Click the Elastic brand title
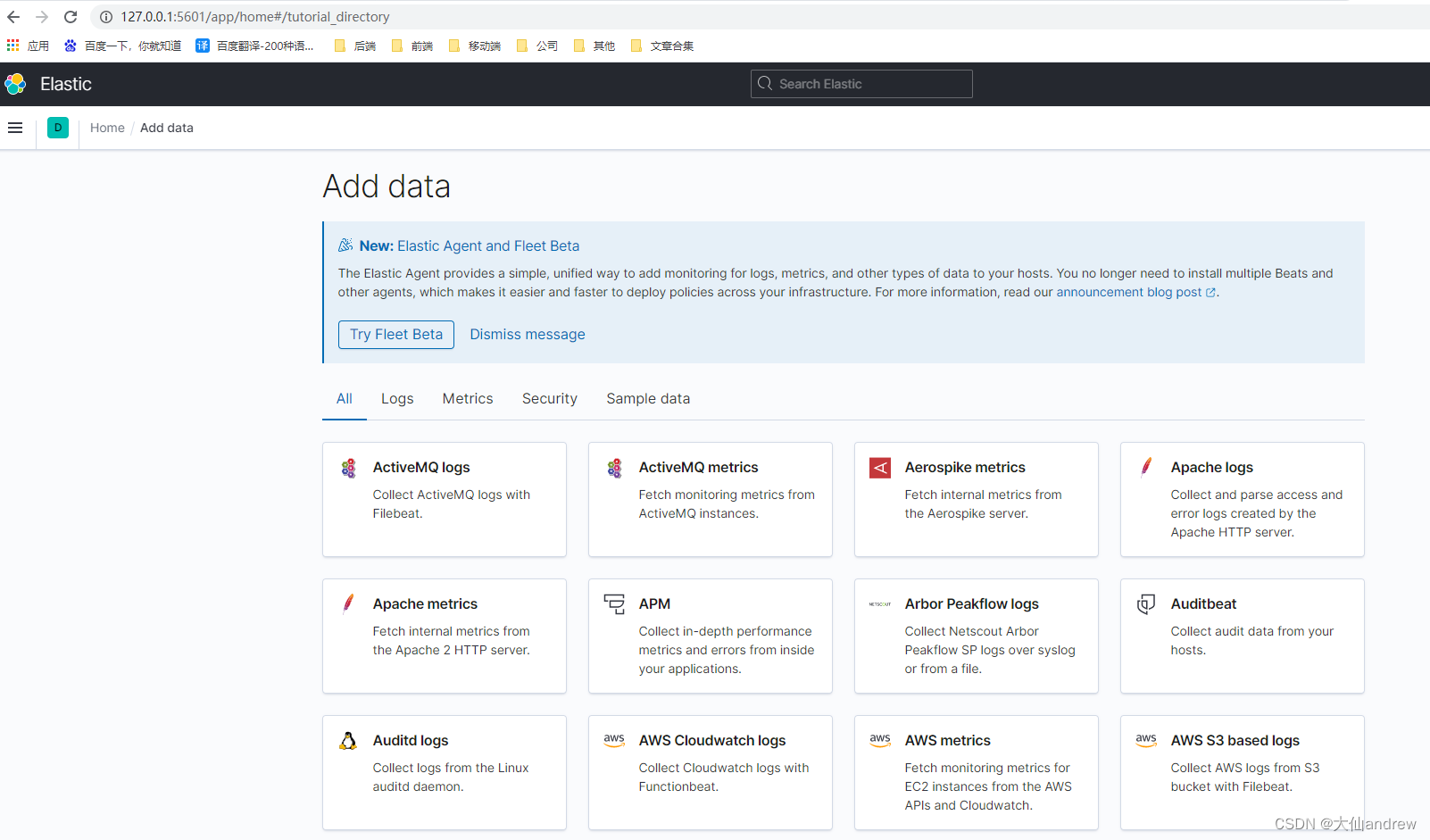Screen dimensions: 1430x840 (66, 84)
